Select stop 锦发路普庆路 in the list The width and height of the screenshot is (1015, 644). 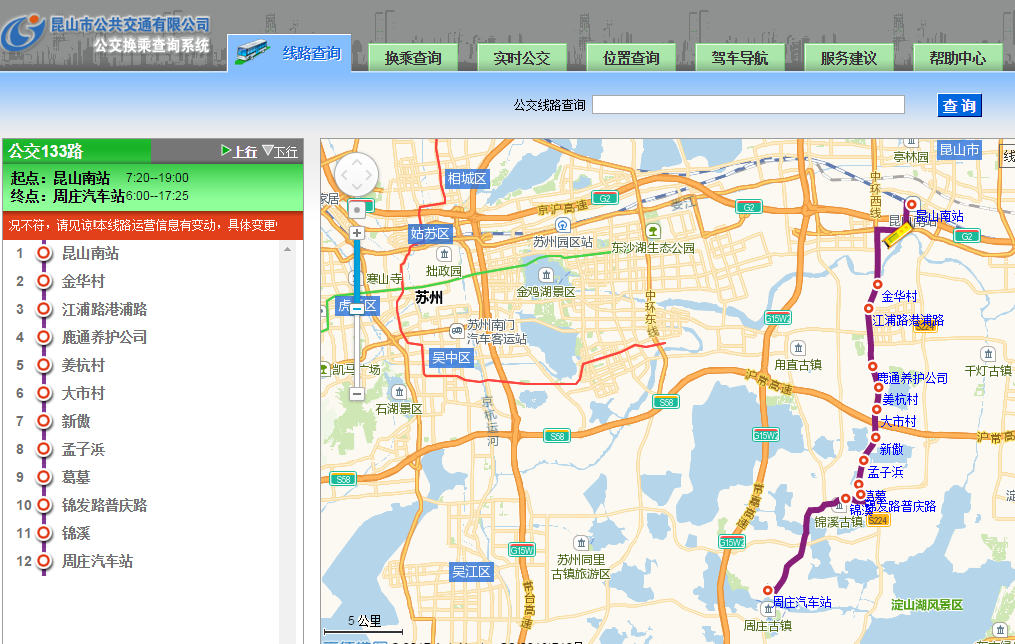tap(104, 505)
